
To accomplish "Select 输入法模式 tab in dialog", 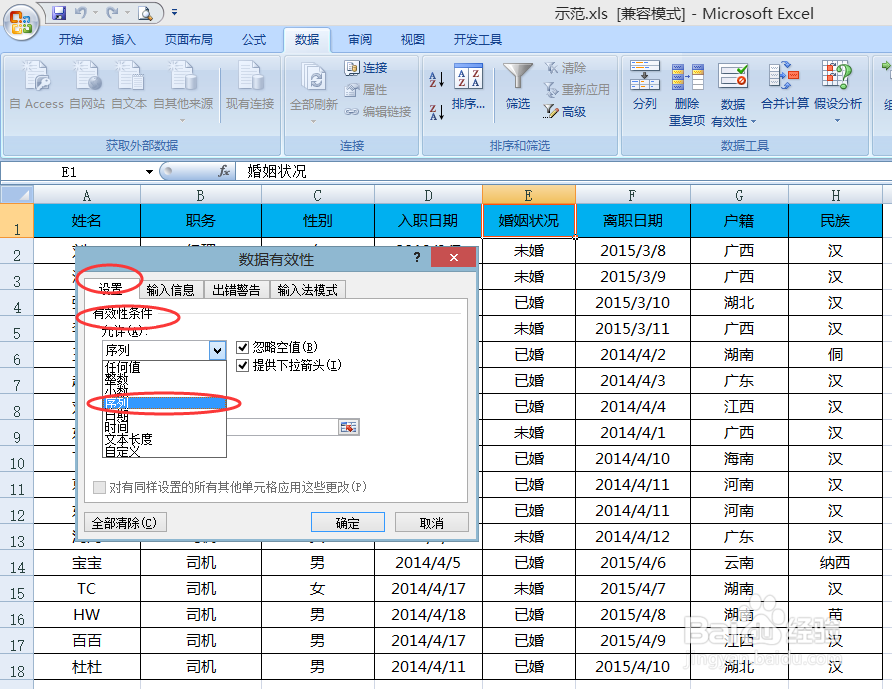I will (x=307, y=290).
